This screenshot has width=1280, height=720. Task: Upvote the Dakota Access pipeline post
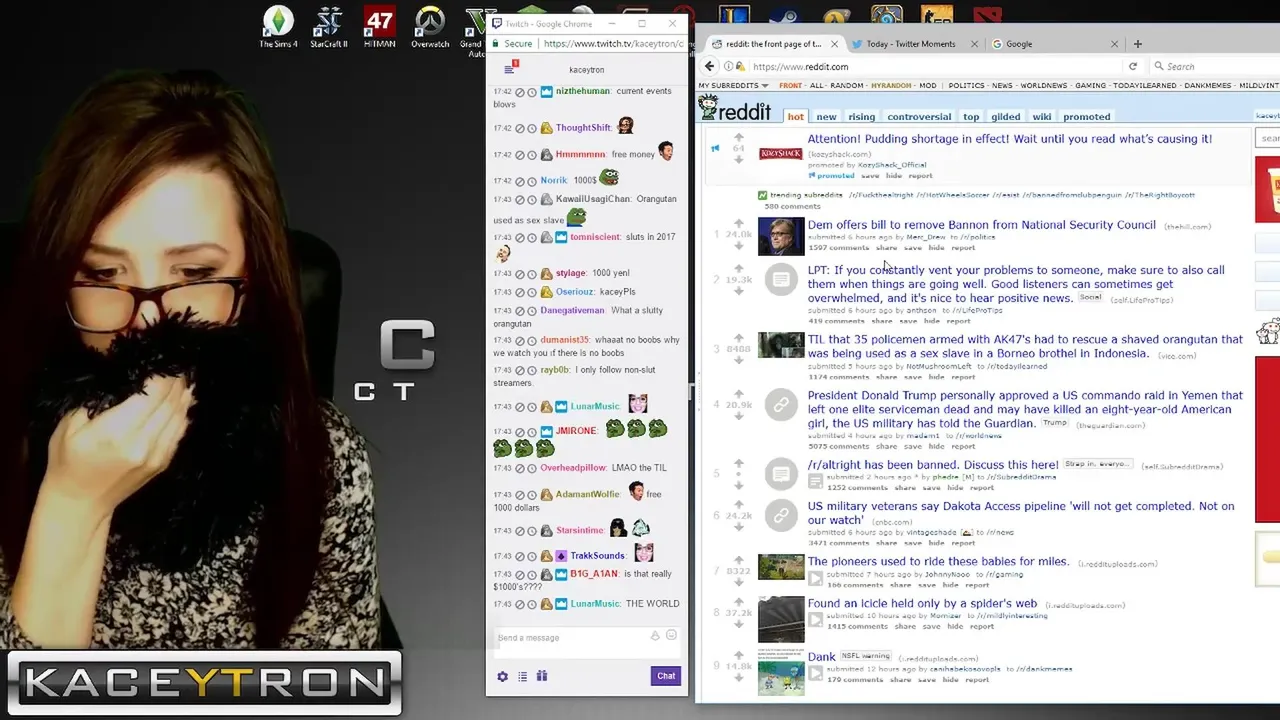point(739,505)
